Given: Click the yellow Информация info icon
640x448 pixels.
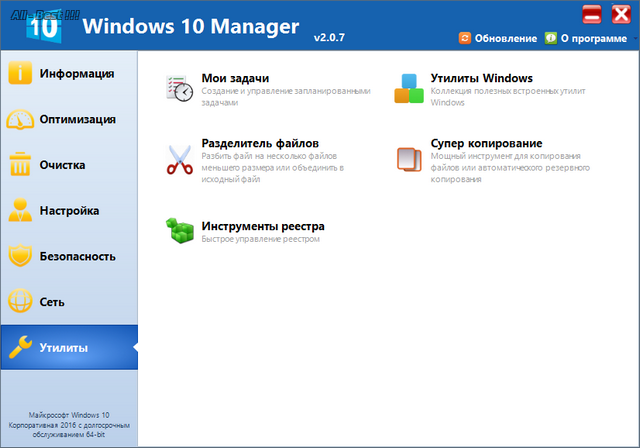Looking at the screenshot, I should pyautogui.click(x=20, y=73).
